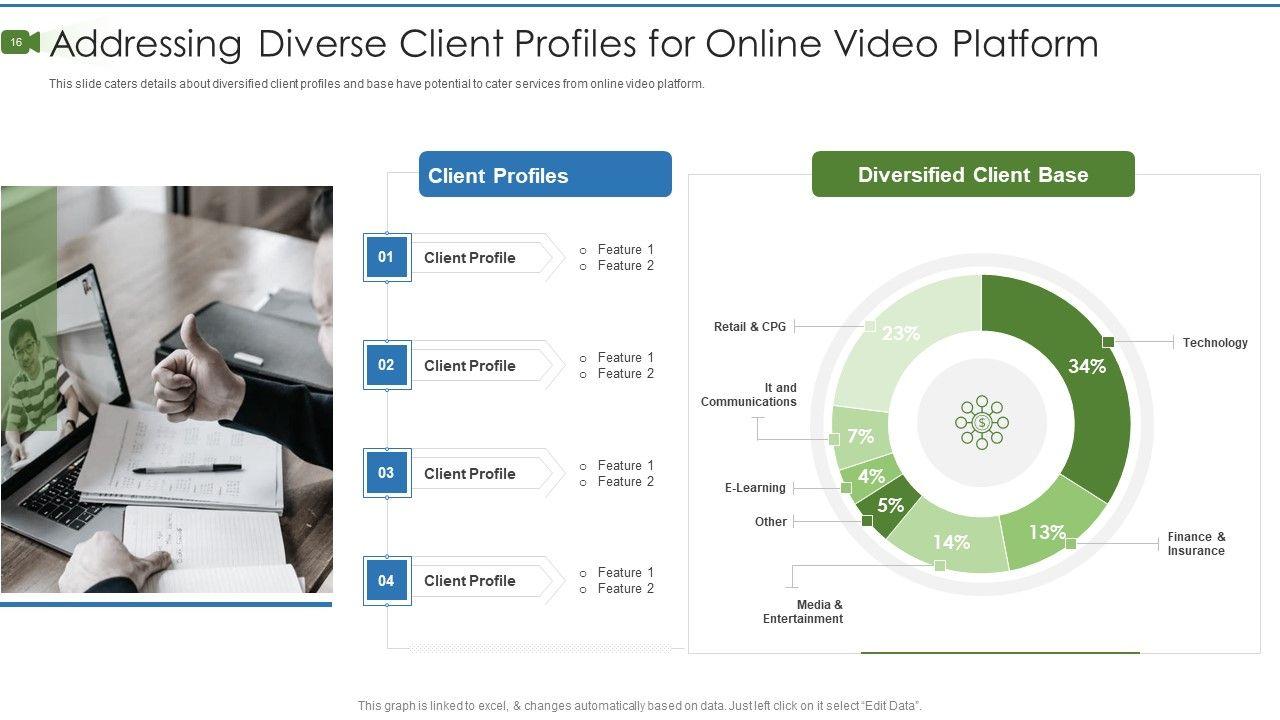Click the Client Profiles header
1280x720 pixels.
click(545, 175)
